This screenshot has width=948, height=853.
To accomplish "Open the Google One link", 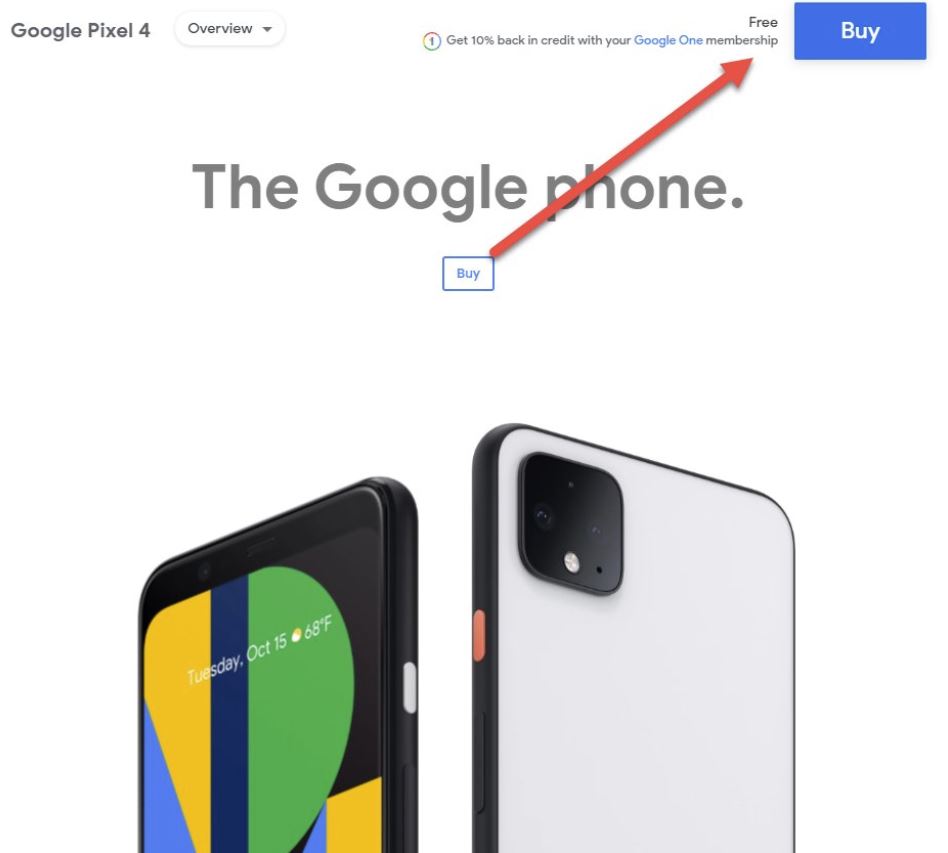I will click(x=667, y=41).
